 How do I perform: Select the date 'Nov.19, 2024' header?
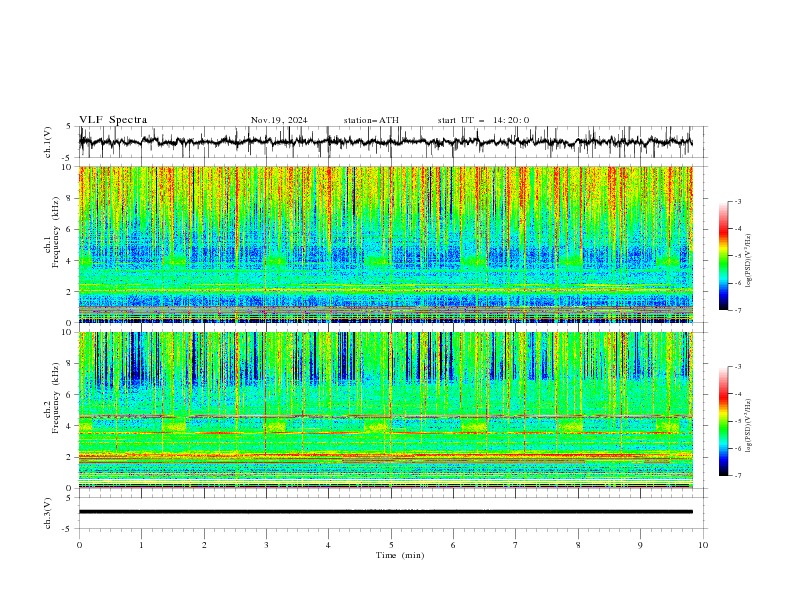(279, 120)
